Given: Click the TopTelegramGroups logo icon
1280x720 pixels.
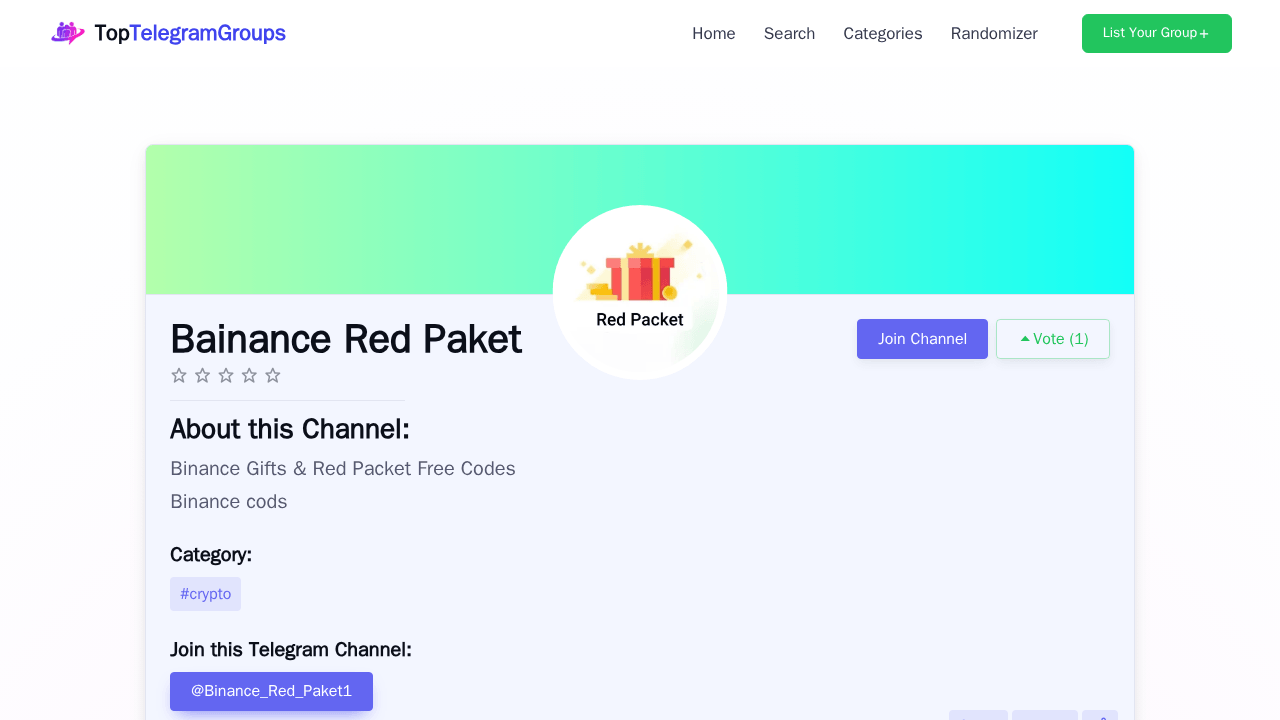Looking at the screenshot, I should coord(68,33).
